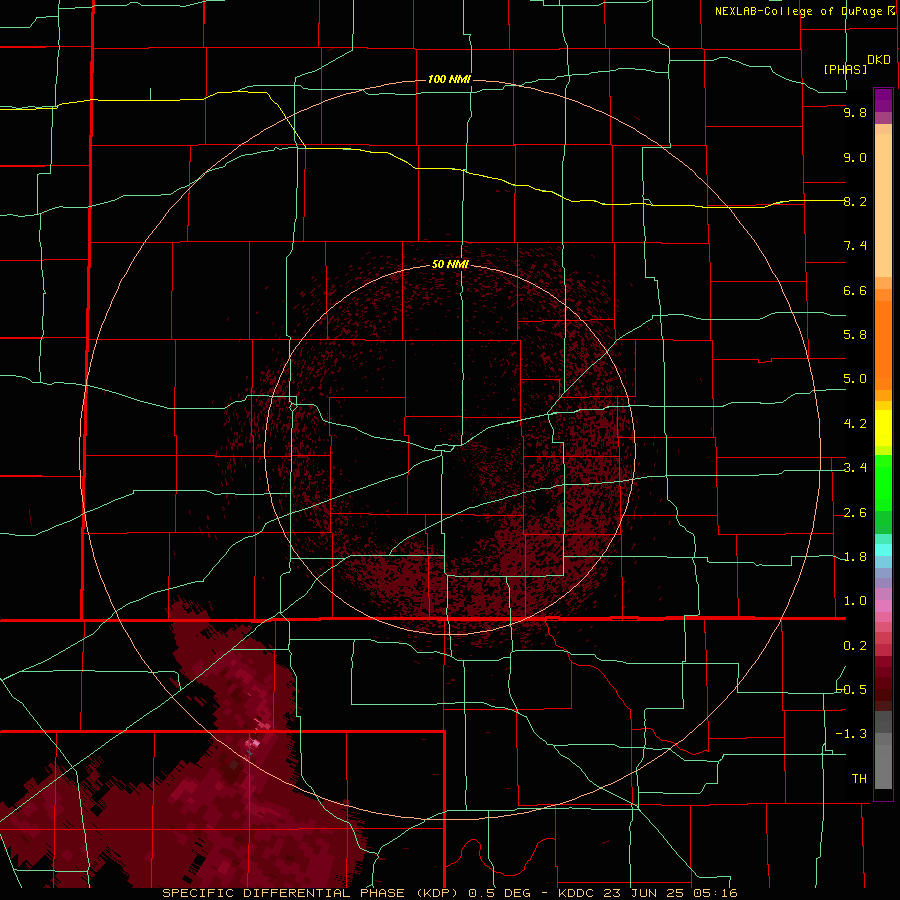This screenshot has height=900, width=900.
Task: Click the 9.0 scale value
Action: pyautogui.click(x=855, y=157)
